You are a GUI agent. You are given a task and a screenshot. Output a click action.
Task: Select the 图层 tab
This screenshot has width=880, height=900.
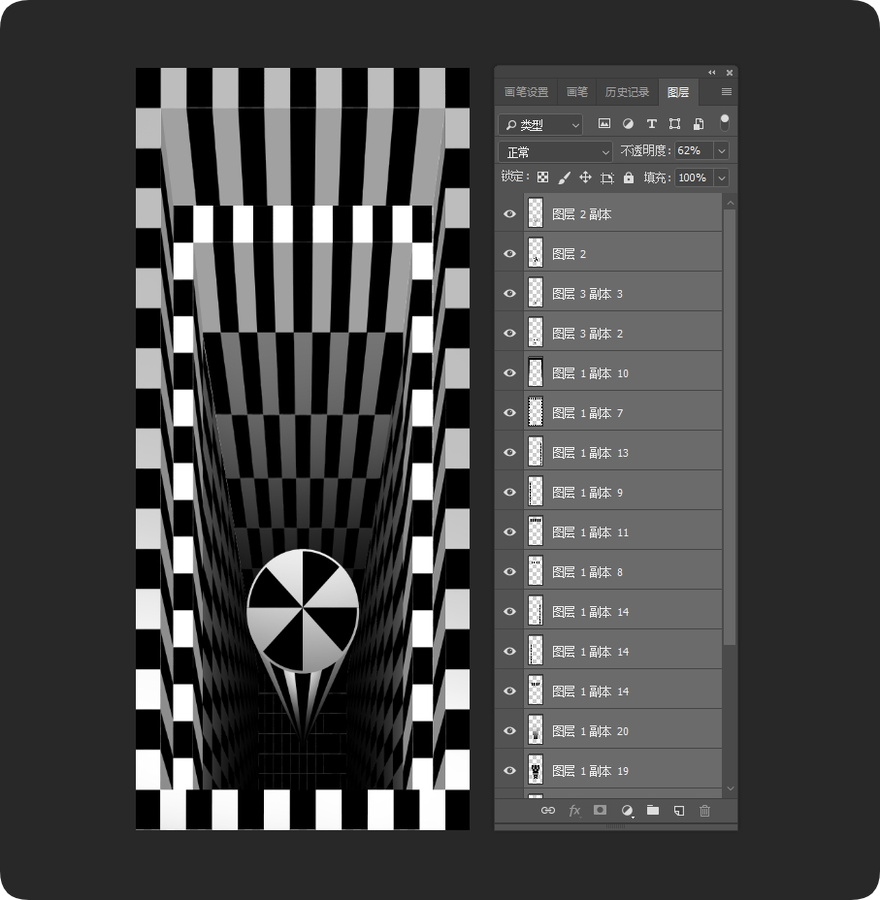[678, 92]
